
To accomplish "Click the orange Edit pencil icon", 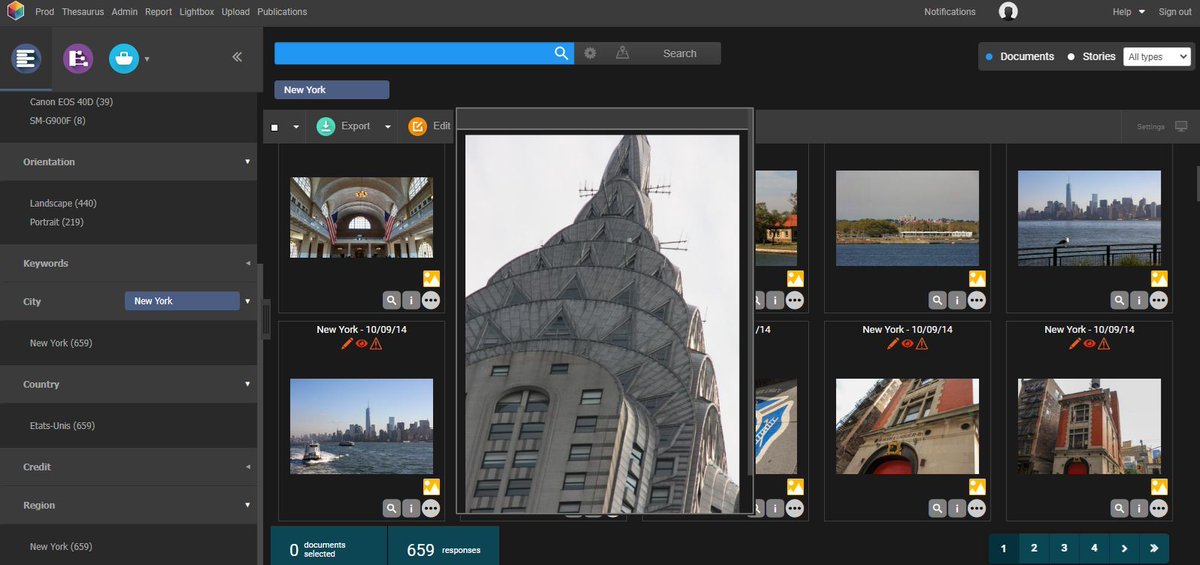I will click(418, 126).
